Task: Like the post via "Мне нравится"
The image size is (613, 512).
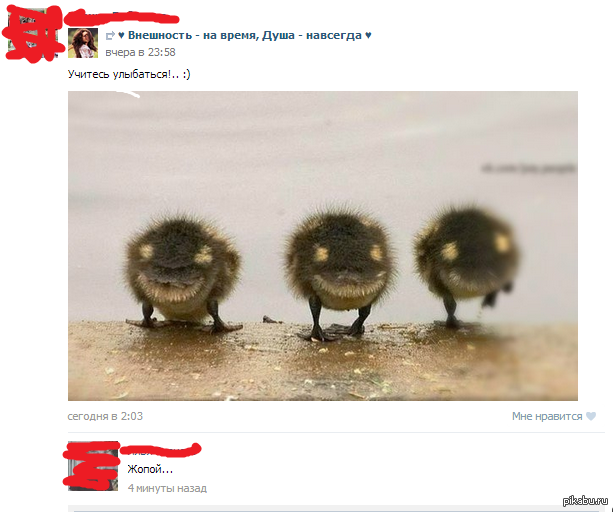Action: pyautogui.click(x=547, y=416)
